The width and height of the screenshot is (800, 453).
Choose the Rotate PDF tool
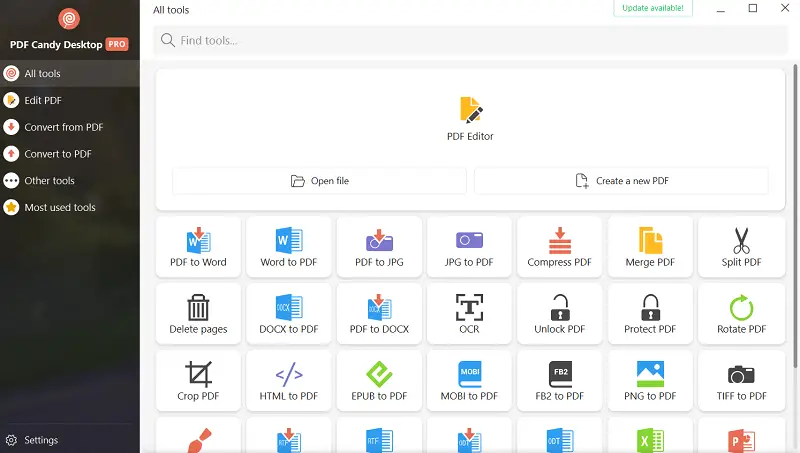click(741, 314)
